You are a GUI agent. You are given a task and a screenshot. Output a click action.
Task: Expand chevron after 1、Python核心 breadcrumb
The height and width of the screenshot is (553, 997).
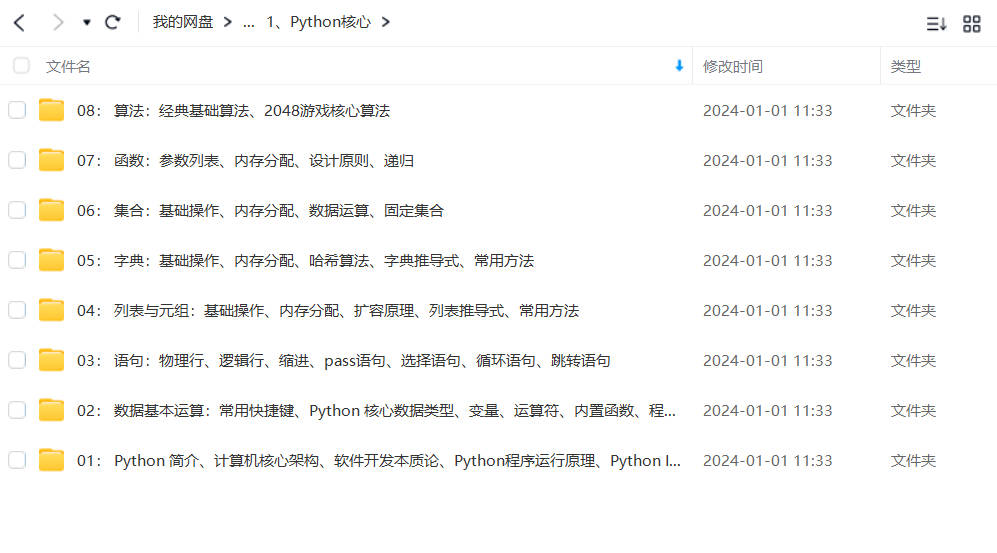coord(385,22)
